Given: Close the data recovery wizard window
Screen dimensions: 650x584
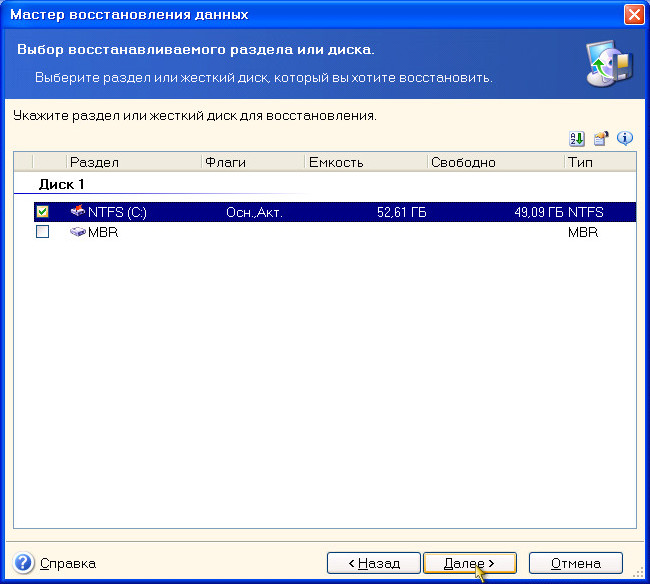Looking at the screenshot, I should click(x=634, y=15).
